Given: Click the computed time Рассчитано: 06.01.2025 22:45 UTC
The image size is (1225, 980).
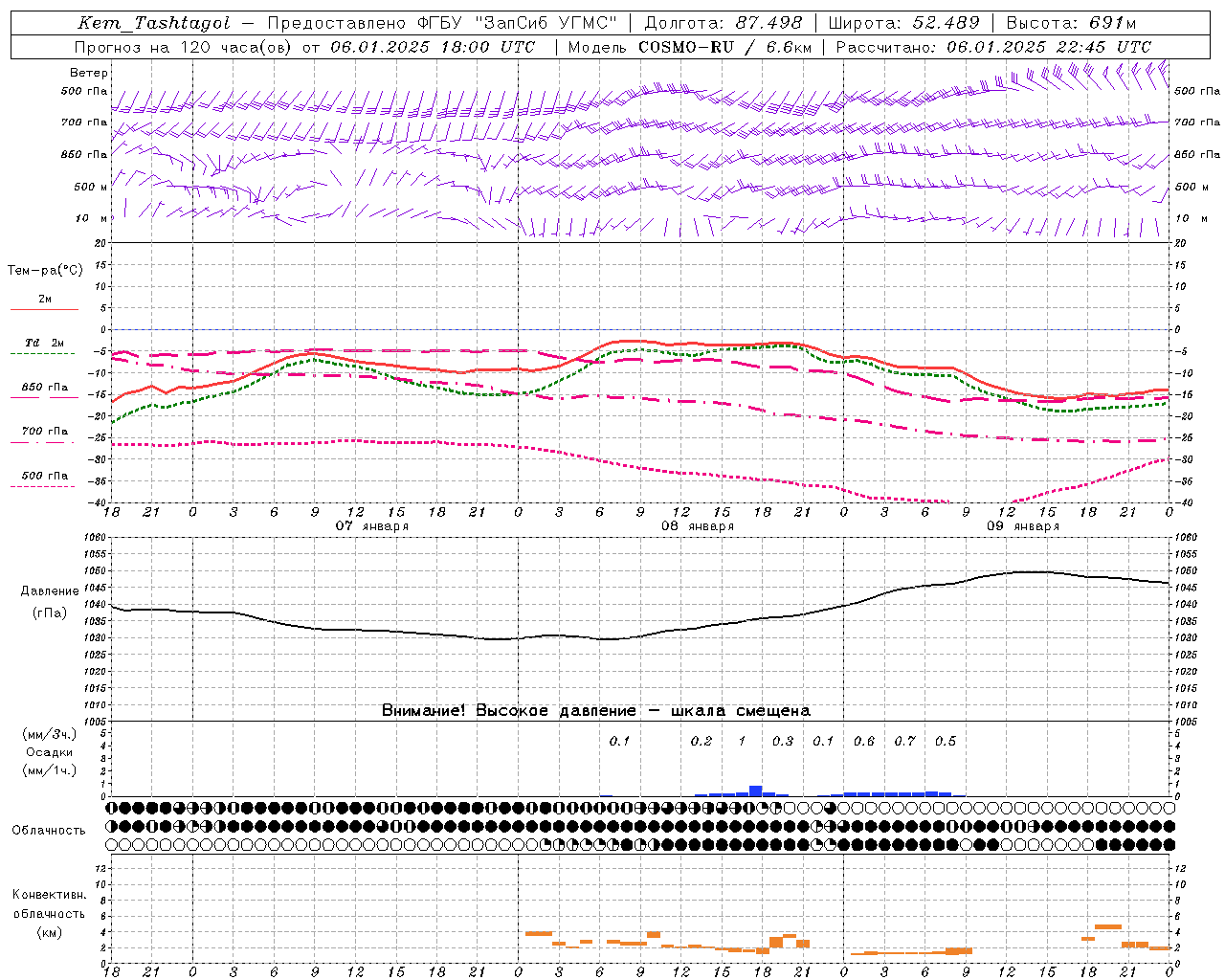Looking at the screenshot, I should [994, 47].
